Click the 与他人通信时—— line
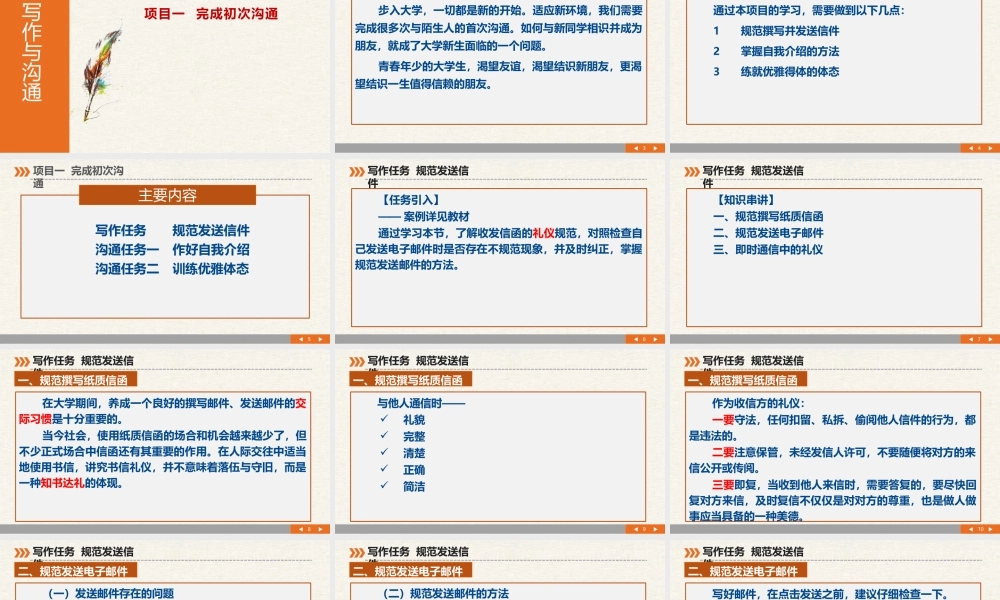 pos(422,403)
